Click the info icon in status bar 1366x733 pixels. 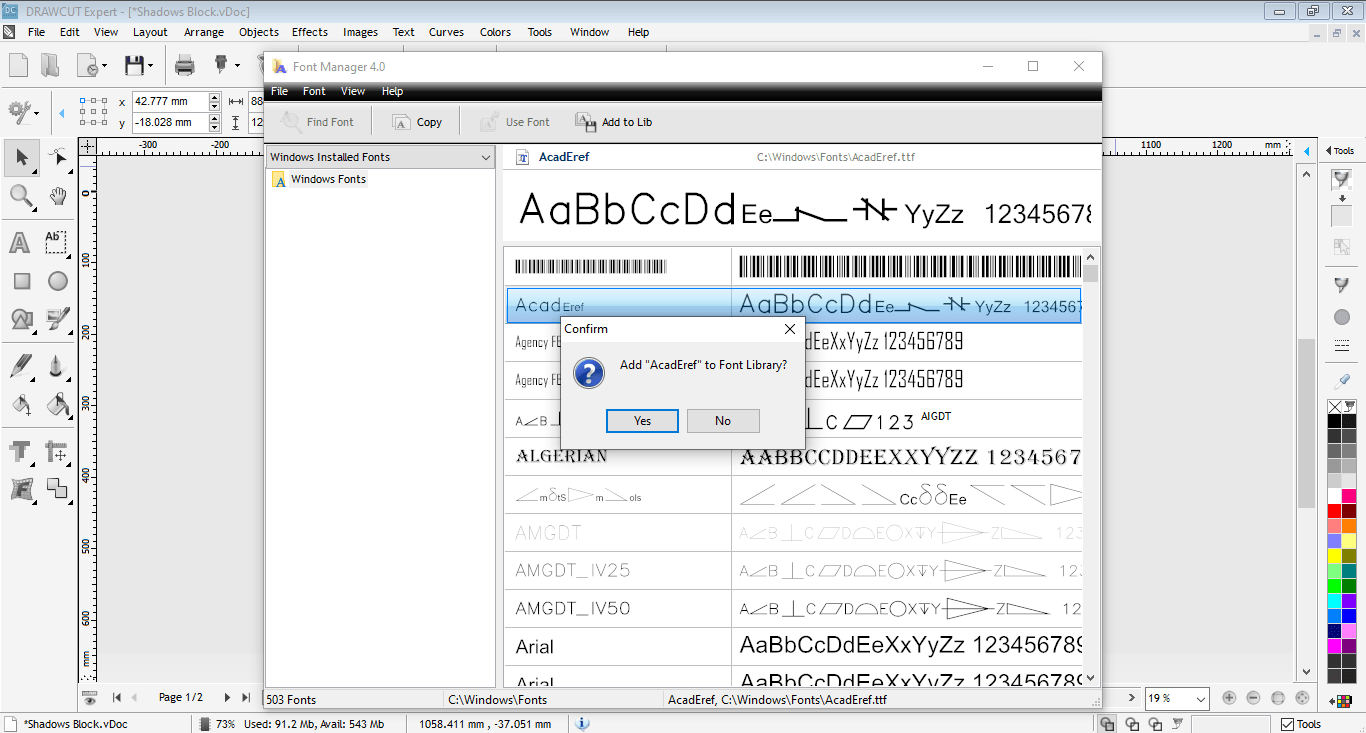[x=583, y=724]
